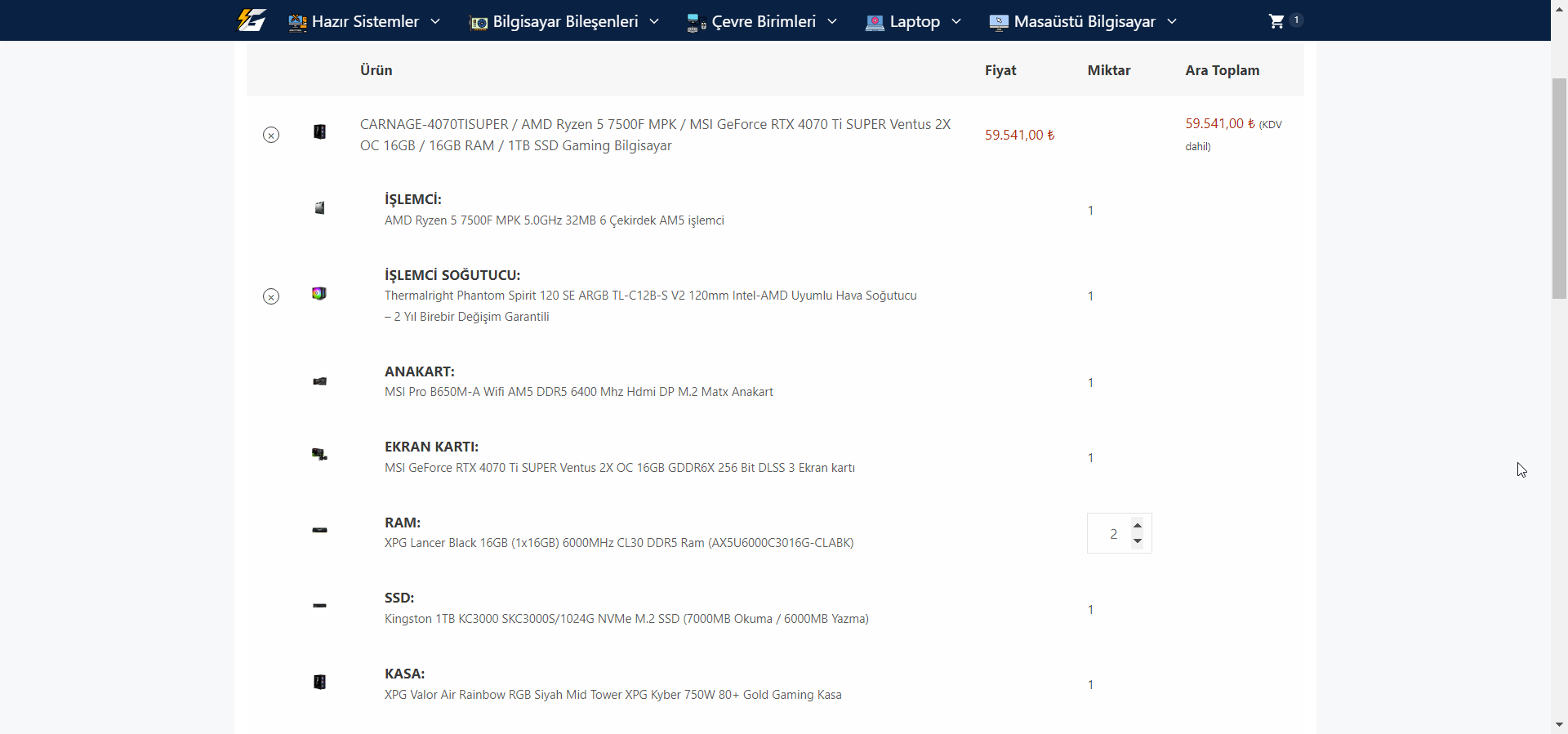Open the CARNAGE-4070TISUPER product link
The image size is (1568, 734).
(x=655, y=135)
